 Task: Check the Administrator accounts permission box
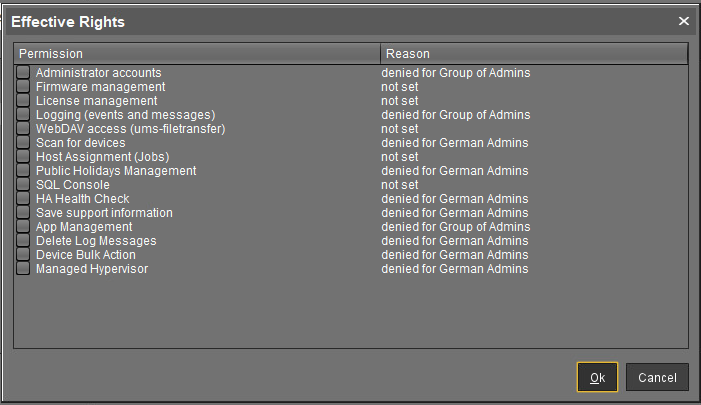click(x=23, y=73)
